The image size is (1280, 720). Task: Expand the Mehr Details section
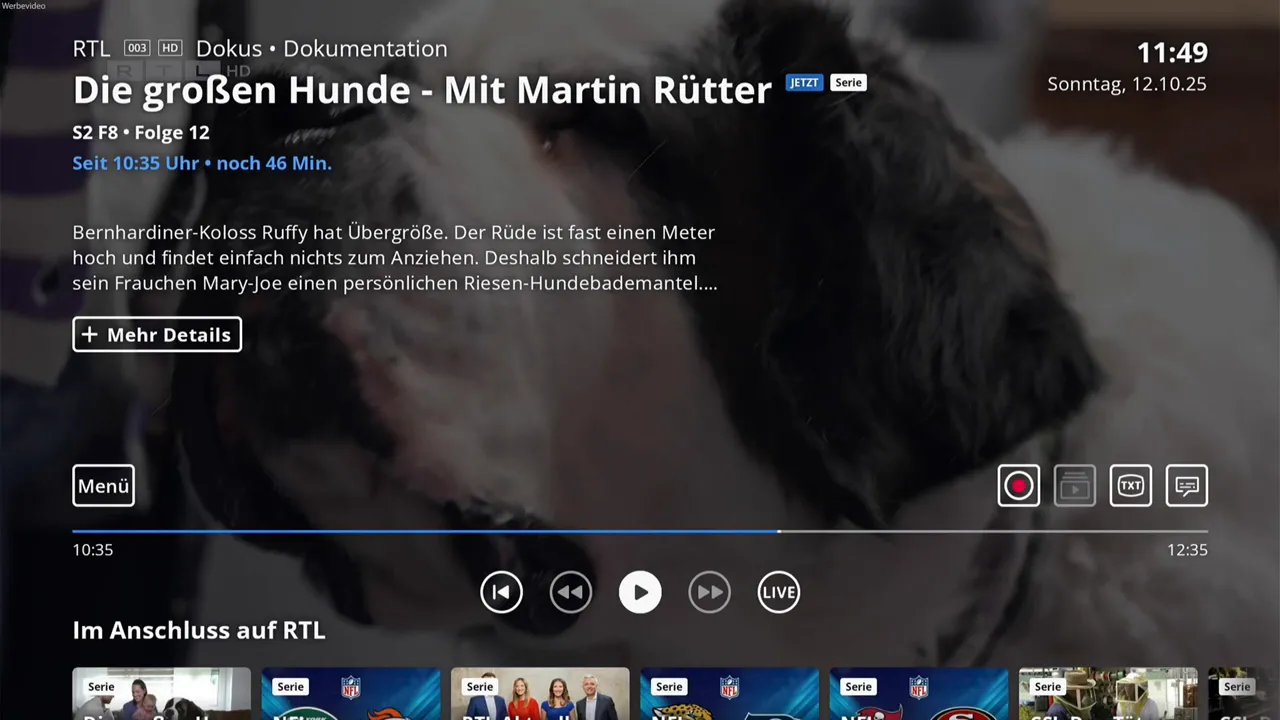[x=156, y=334]
